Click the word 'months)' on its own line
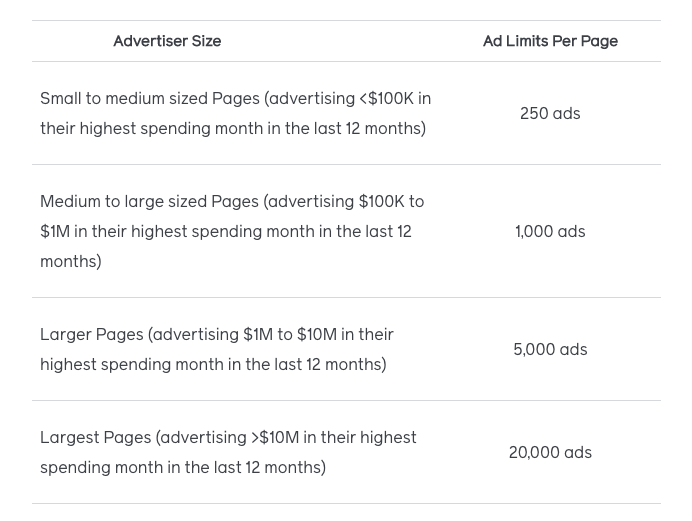The width and height of the screenshot is (692, 521). tap(71, 262)
